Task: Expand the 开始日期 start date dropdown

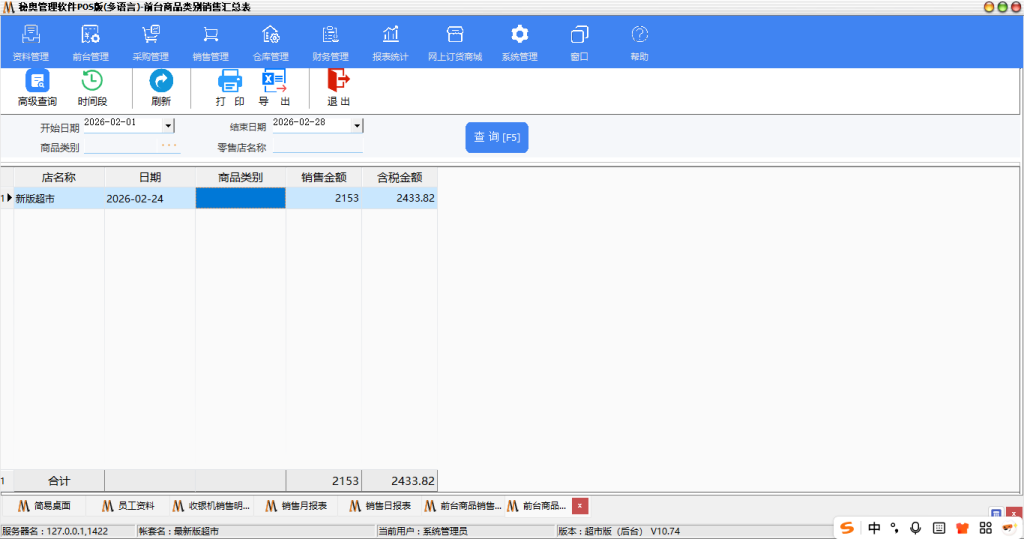Action: click(168, 126)
